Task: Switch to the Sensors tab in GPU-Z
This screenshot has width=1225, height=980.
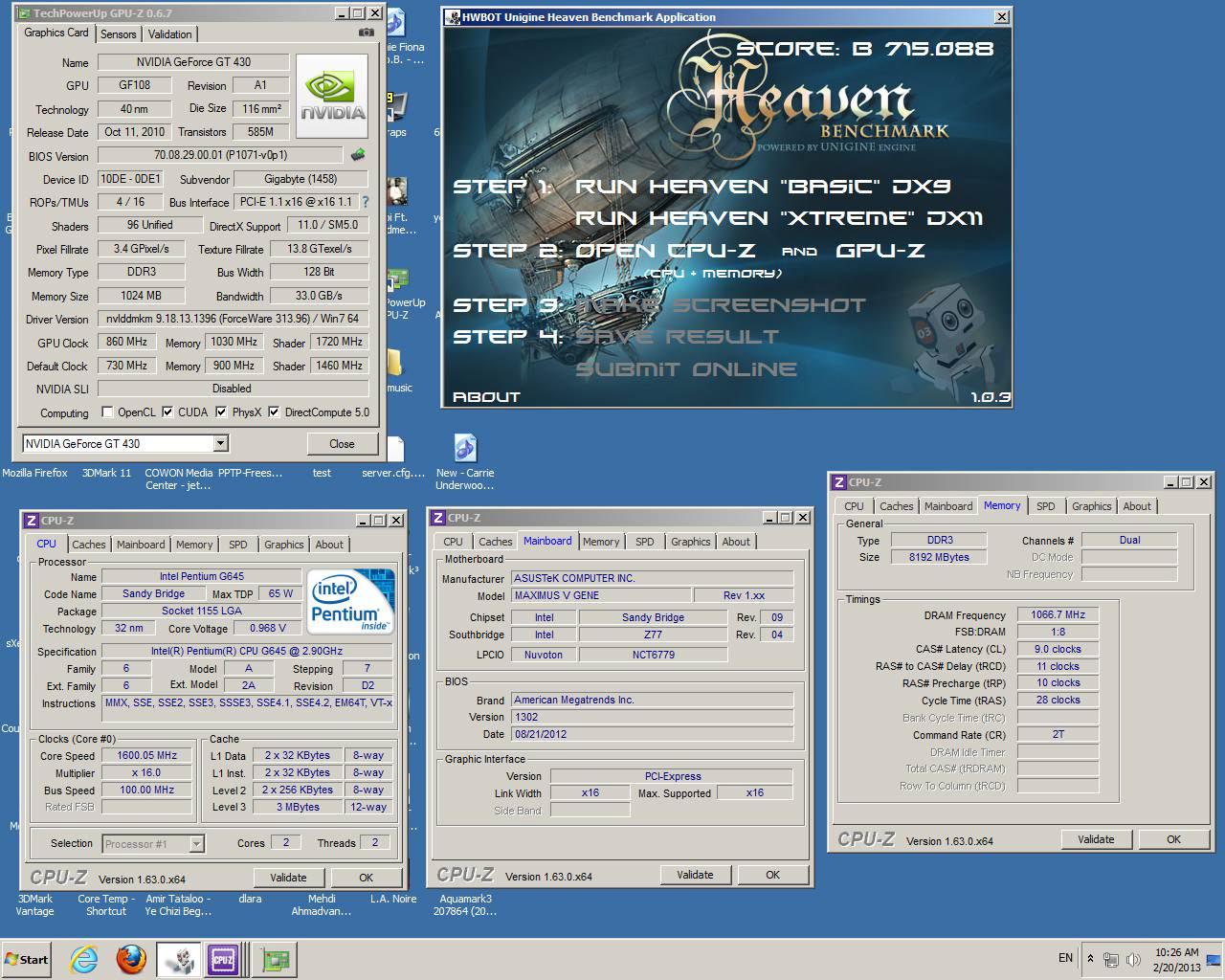Action: [x=119, y=34]
